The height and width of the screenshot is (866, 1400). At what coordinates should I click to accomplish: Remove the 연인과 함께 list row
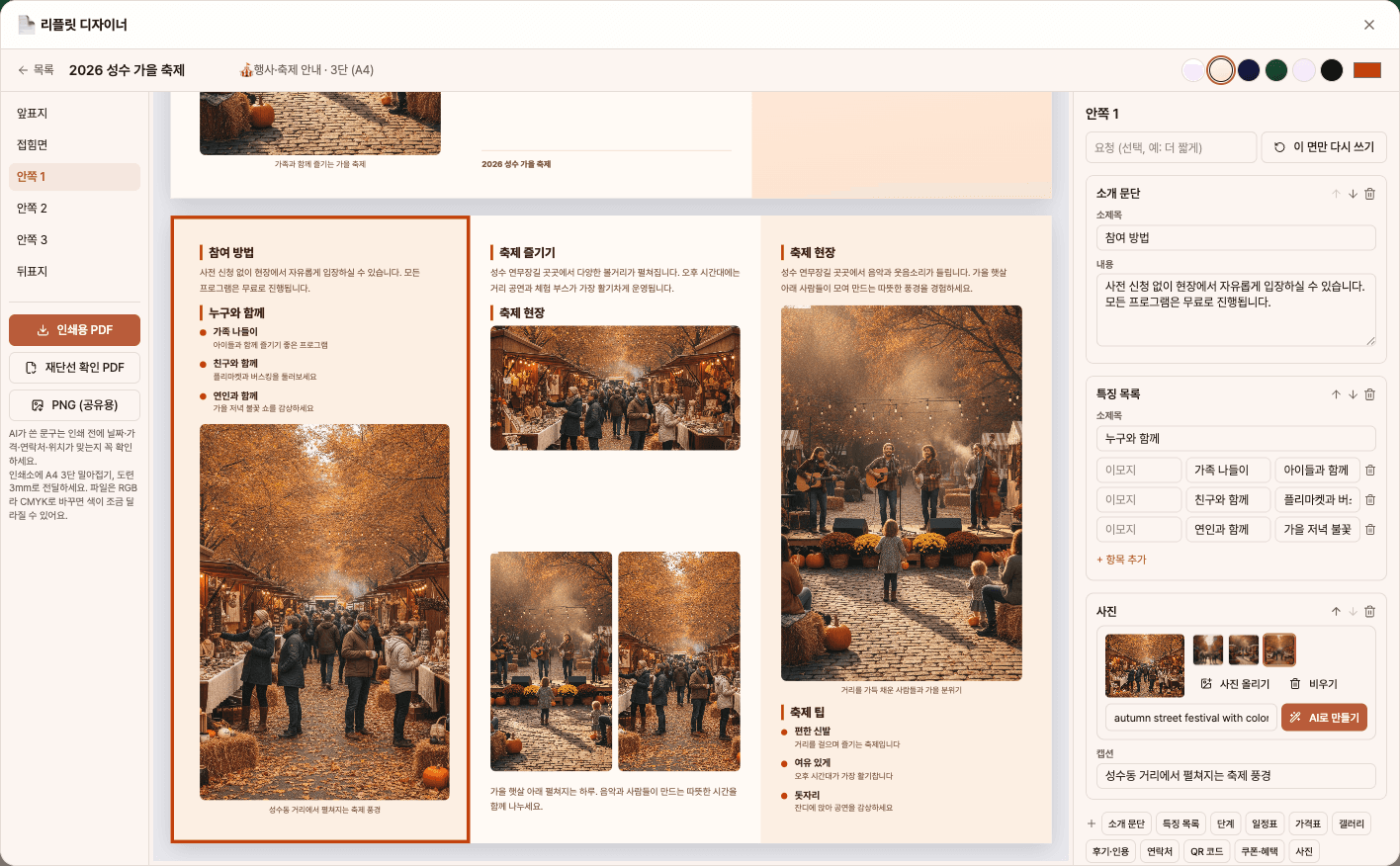(x=1370, y=530)
